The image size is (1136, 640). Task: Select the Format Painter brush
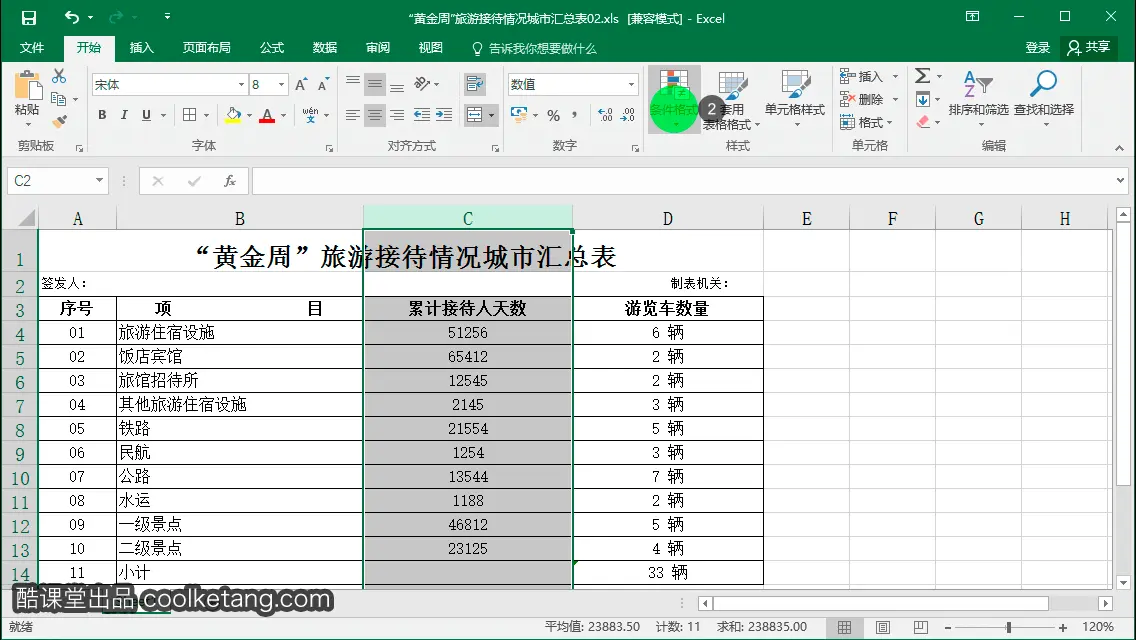60,121
